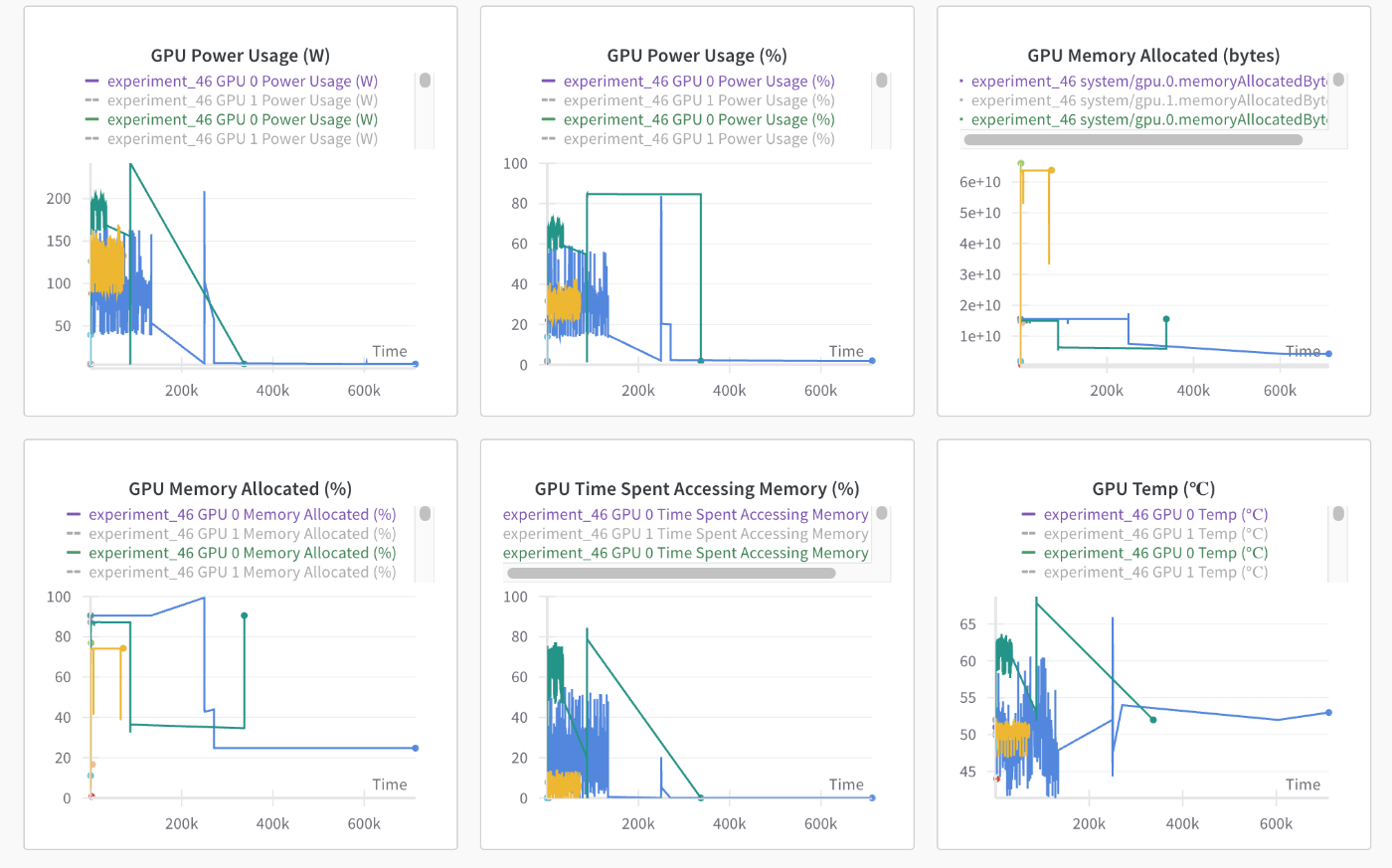1392x868 pixels.
Task: Select the GPU Temp (℃) chart title
Action: click(x=1153, y=489)
